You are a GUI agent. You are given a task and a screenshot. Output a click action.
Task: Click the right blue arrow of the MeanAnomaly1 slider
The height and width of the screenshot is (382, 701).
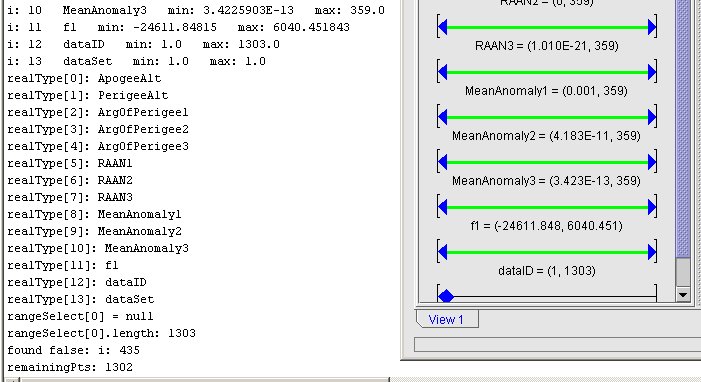pyautogui.click(x=652, y=72)
